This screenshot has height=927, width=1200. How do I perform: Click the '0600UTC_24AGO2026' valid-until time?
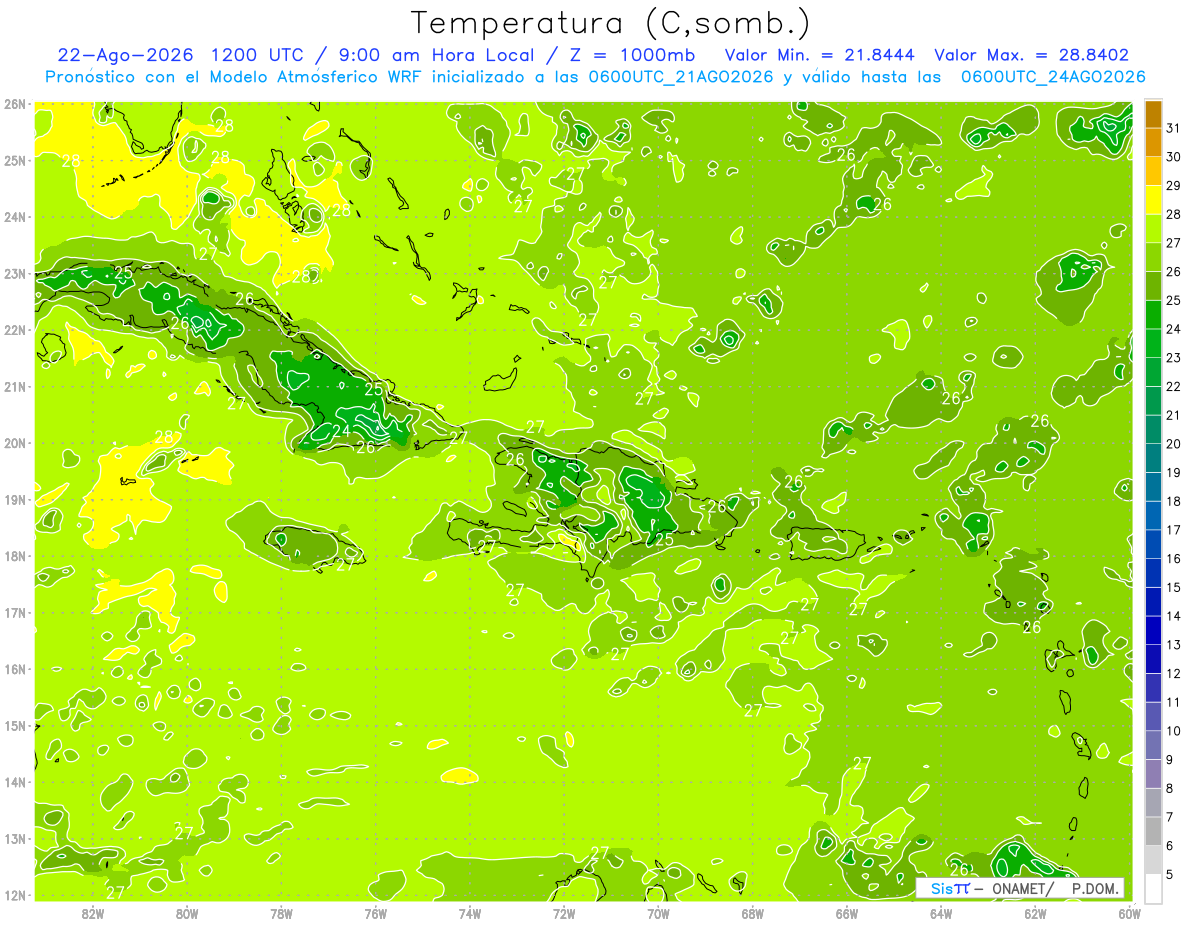coord(1053,77)
